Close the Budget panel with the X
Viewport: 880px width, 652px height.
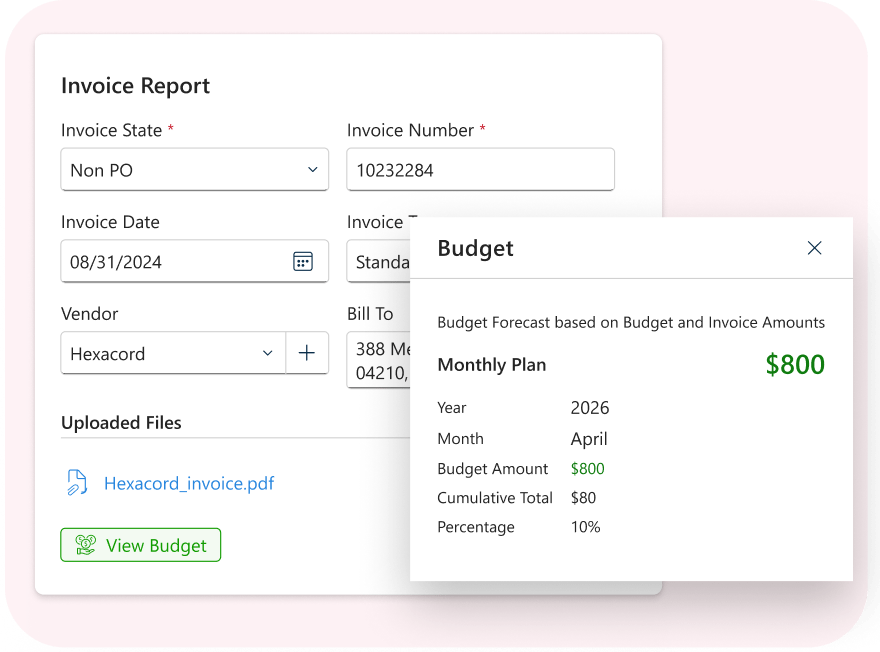tap(814, 248)
